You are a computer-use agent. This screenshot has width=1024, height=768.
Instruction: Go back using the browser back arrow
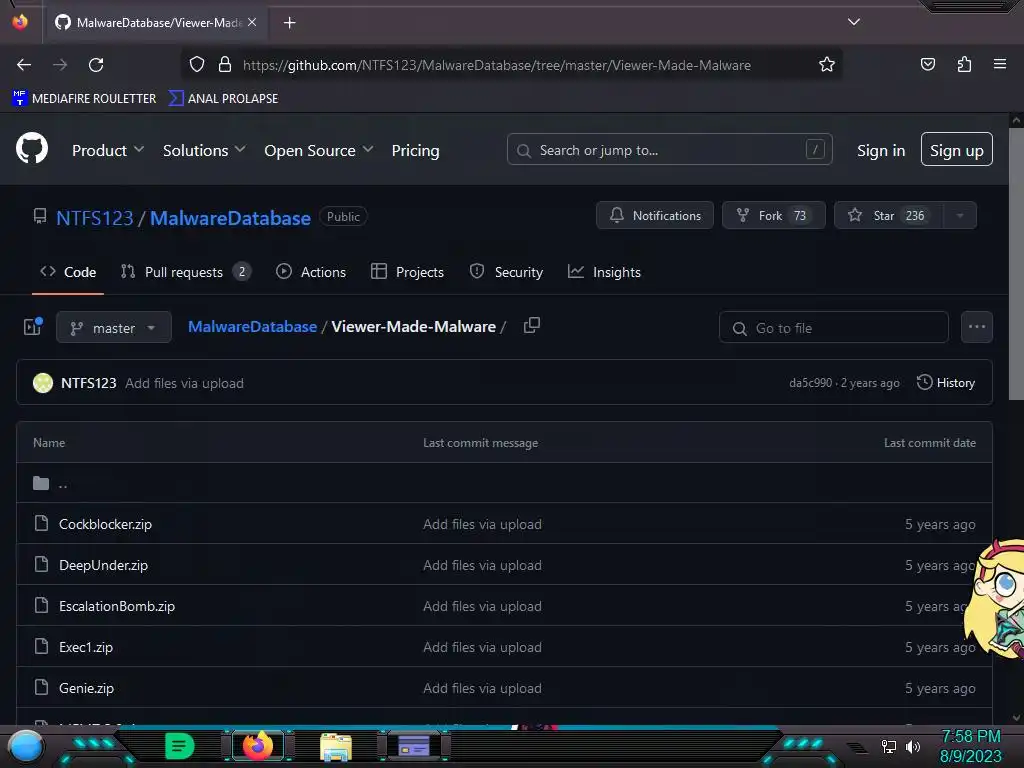tap(24, 65)
